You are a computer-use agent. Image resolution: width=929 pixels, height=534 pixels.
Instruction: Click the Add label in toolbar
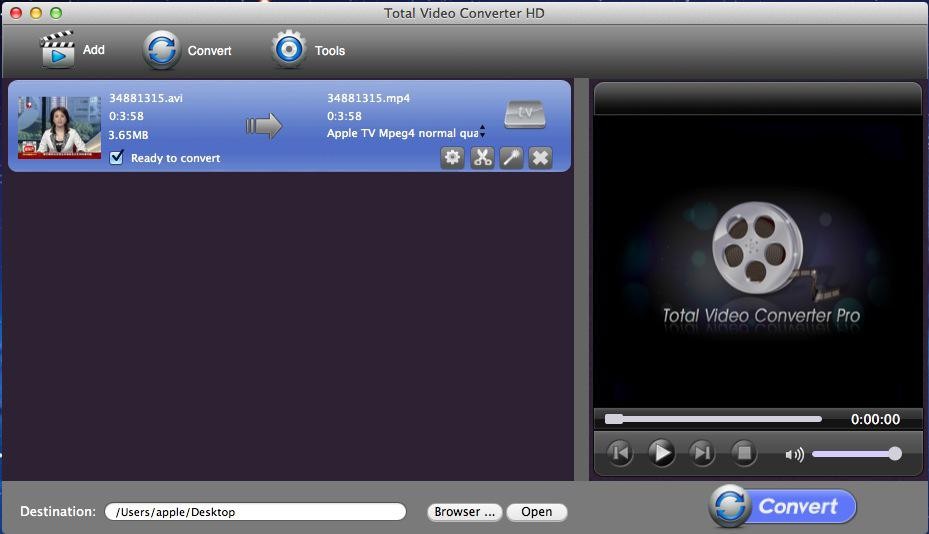[94, 50]
